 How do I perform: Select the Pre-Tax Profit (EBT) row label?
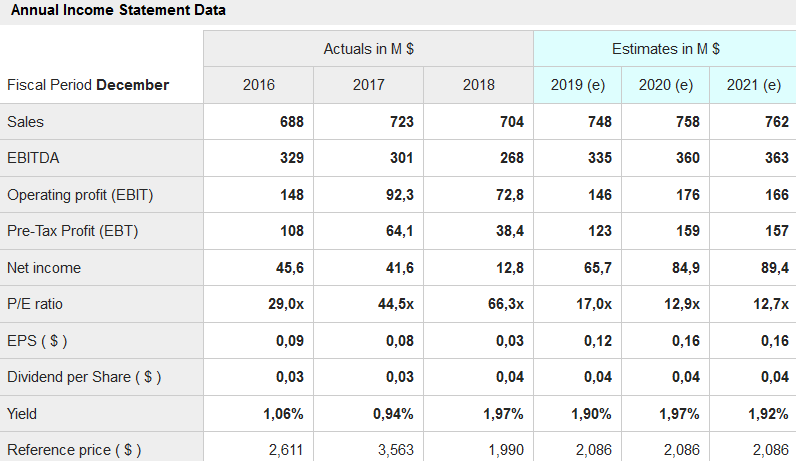[x=72, y=231]
